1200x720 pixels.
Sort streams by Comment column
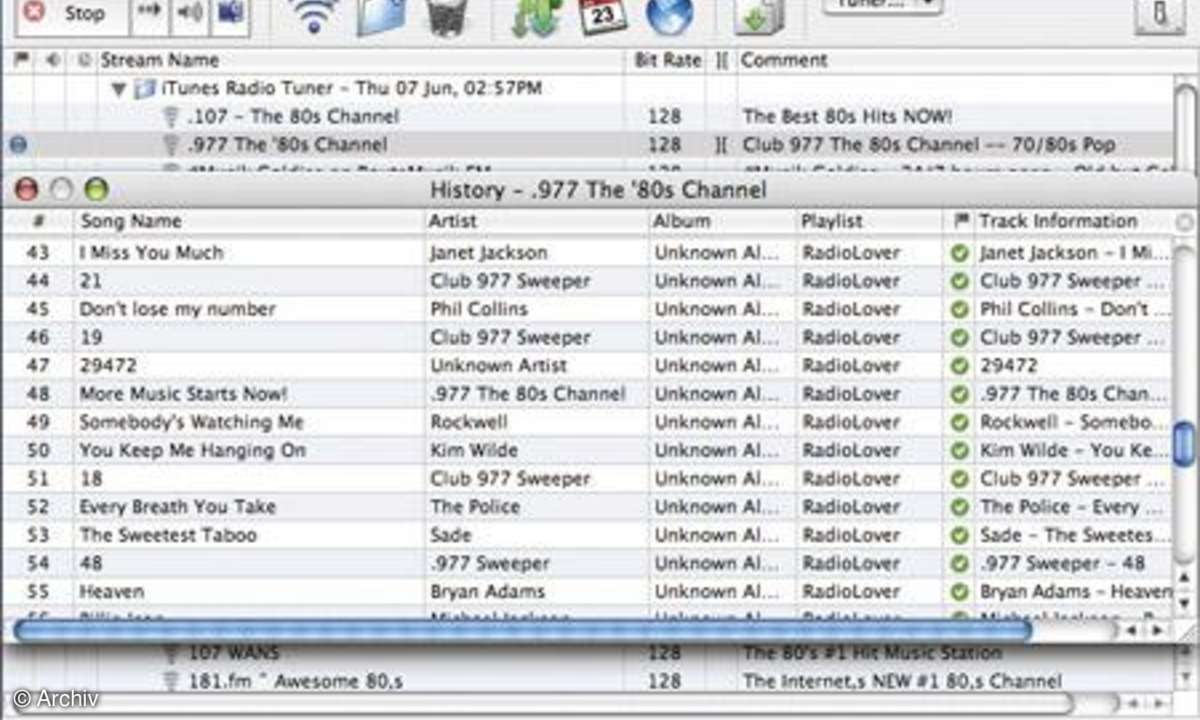(955, 60)
